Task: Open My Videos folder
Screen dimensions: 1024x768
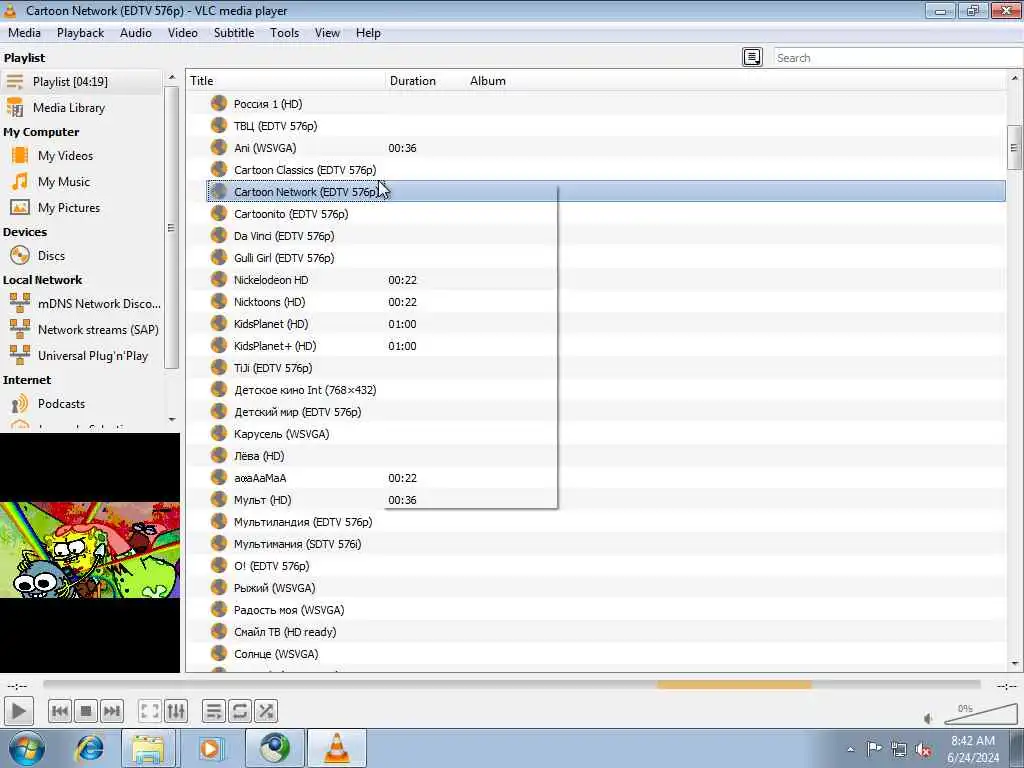Action: [x=82, y=155]
